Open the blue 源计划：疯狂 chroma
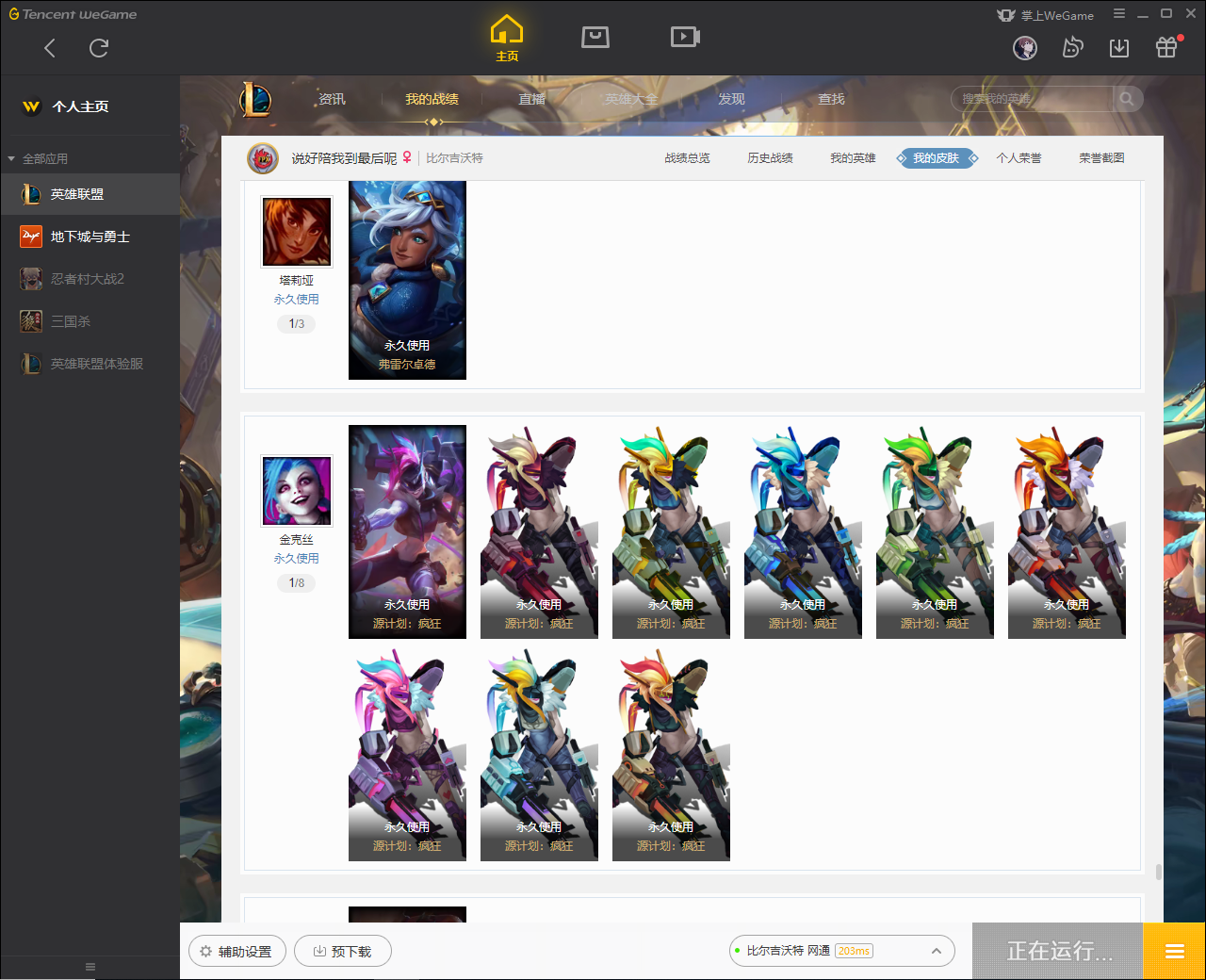This screenshot has height=980, width=1206. 803,531
